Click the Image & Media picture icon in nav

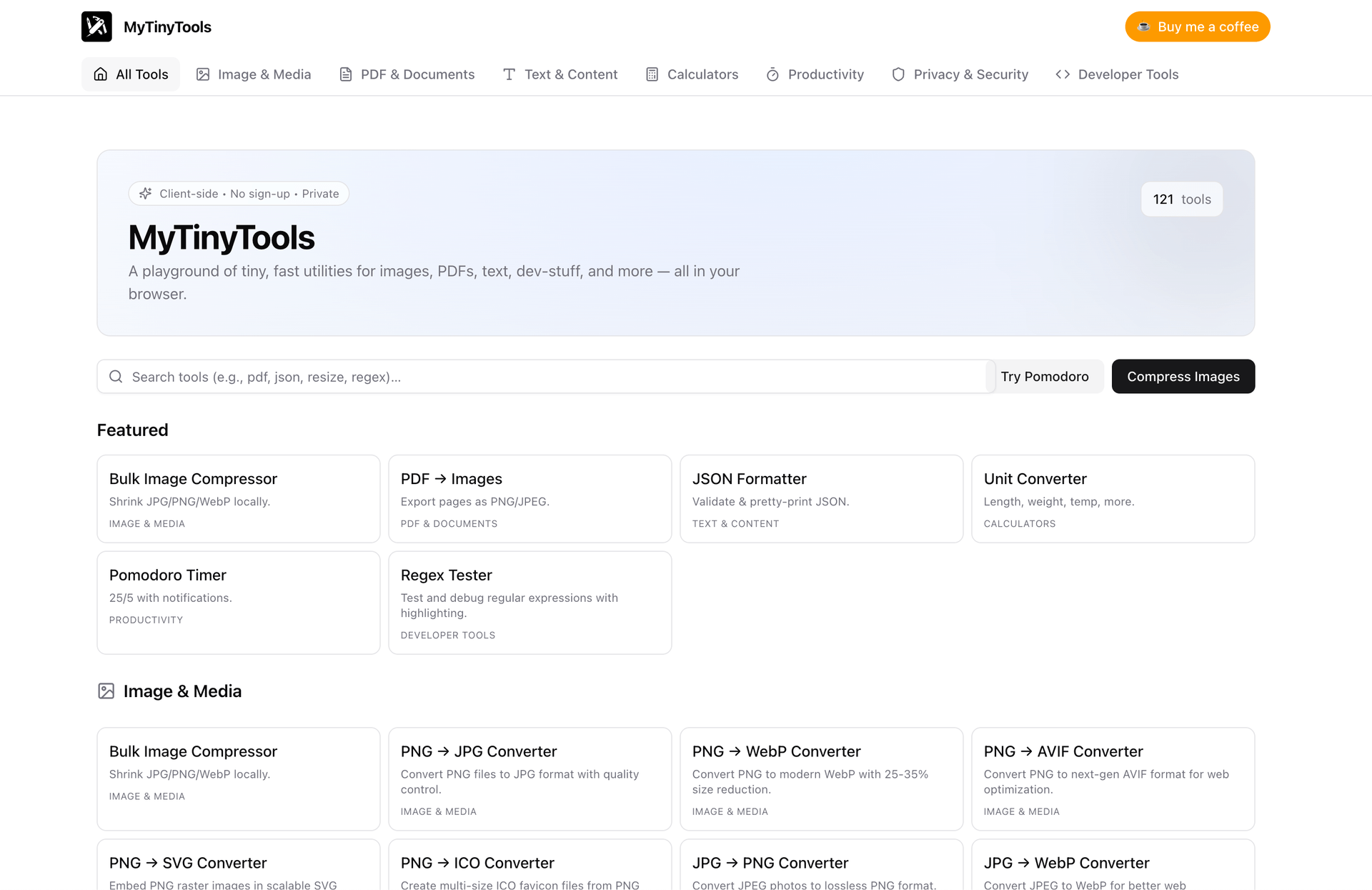(203, 74)
